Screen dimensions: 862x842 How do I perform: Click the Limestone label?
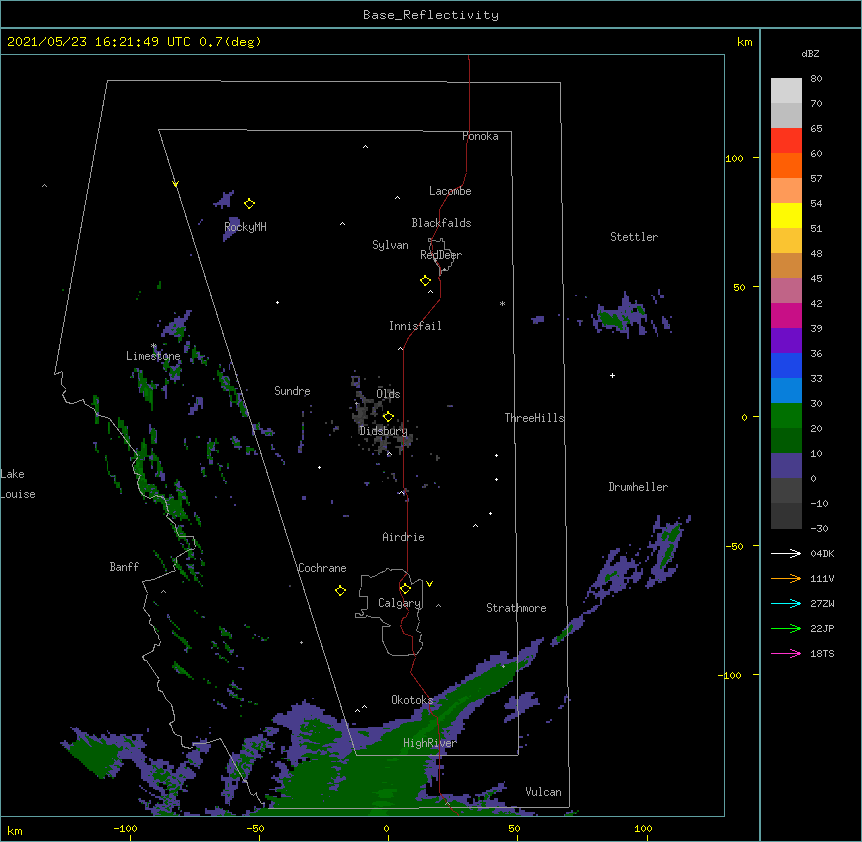click(153, 356)
